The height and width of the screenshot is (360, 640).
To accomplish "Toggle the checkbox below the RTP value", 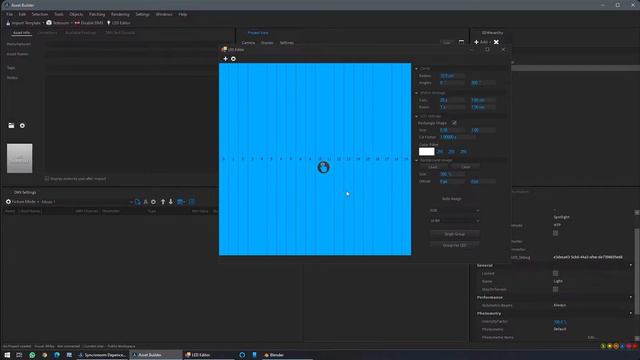I will tap(556, 233).
